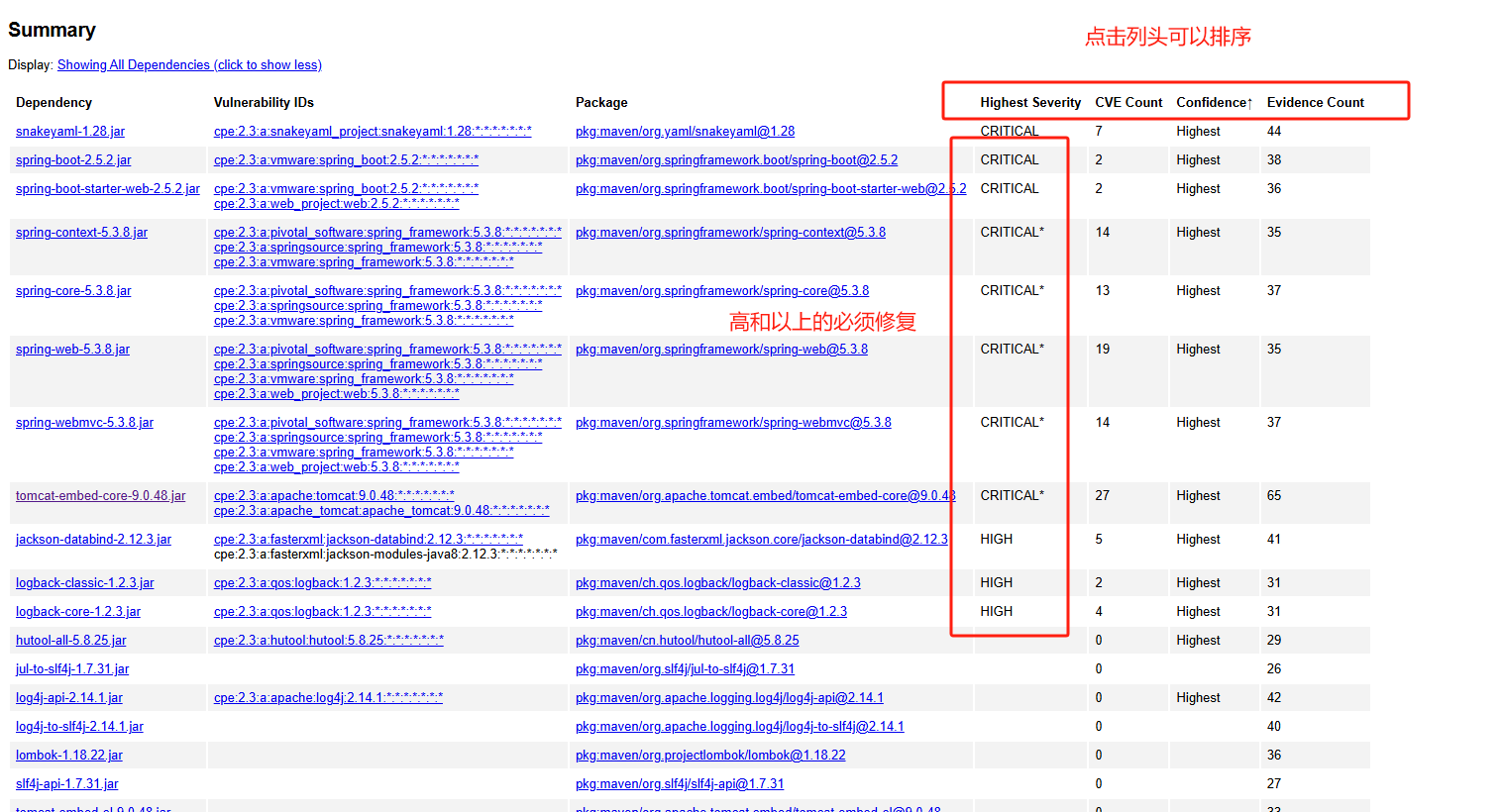Select evidence count 44 in snakeyaml row

pos(1274,132)
